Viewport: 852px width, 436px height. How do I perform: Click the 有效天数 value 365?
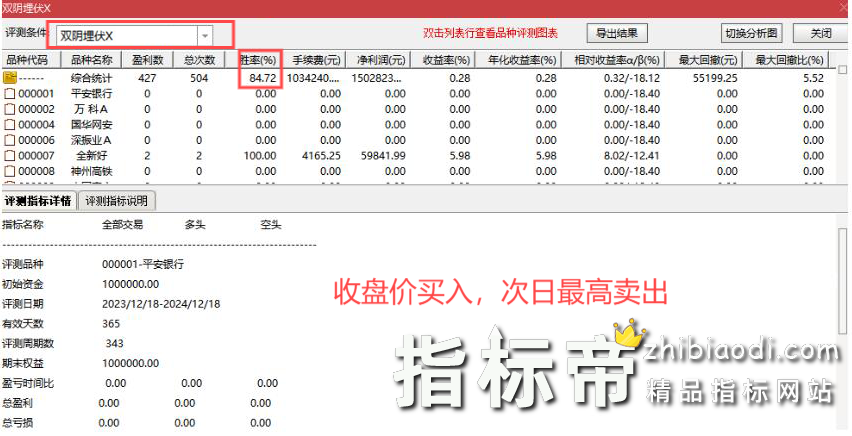[111, 323]
